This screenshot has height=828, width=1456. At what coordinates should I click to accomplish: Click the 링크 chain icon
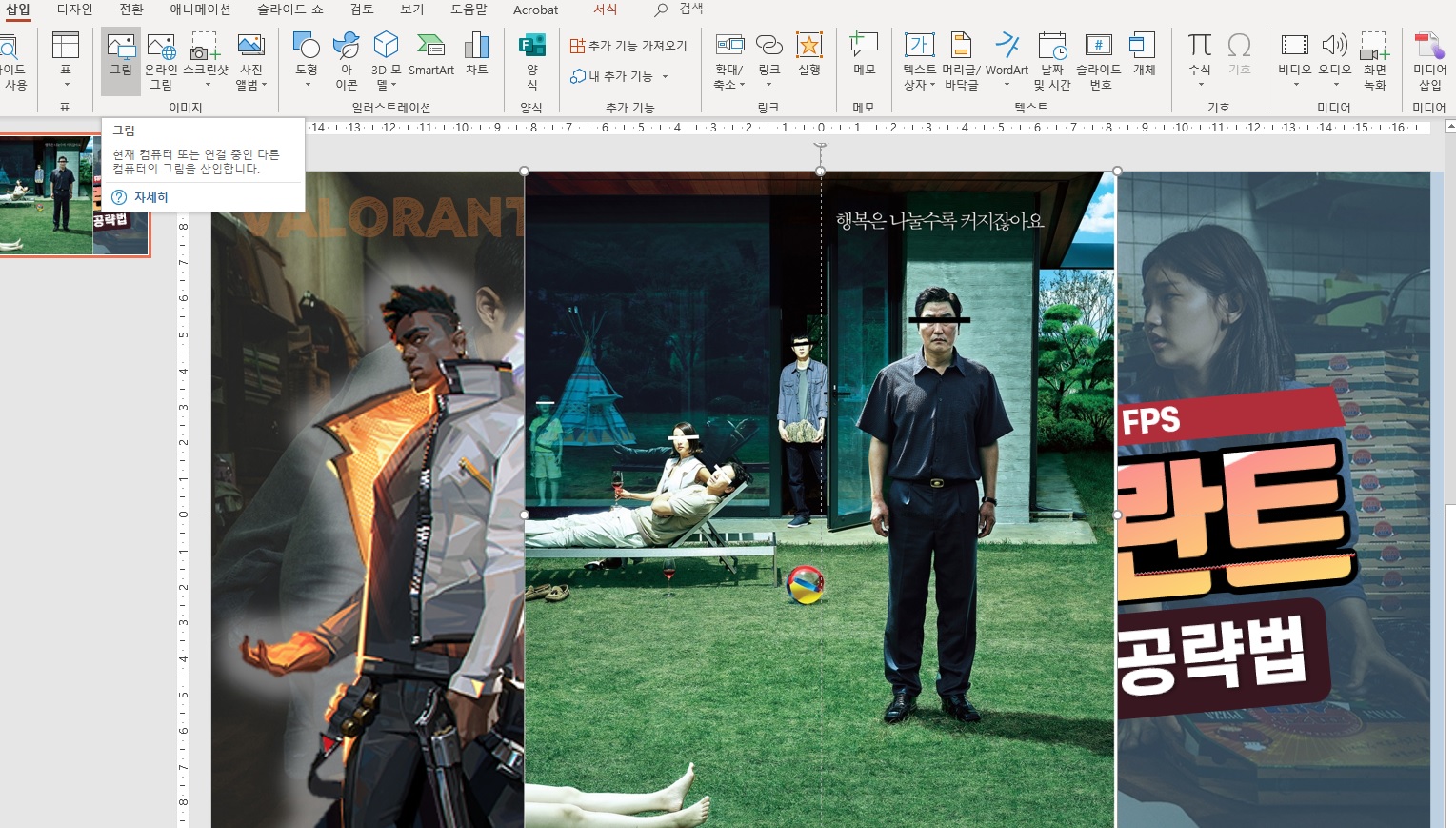pos(768,45)
